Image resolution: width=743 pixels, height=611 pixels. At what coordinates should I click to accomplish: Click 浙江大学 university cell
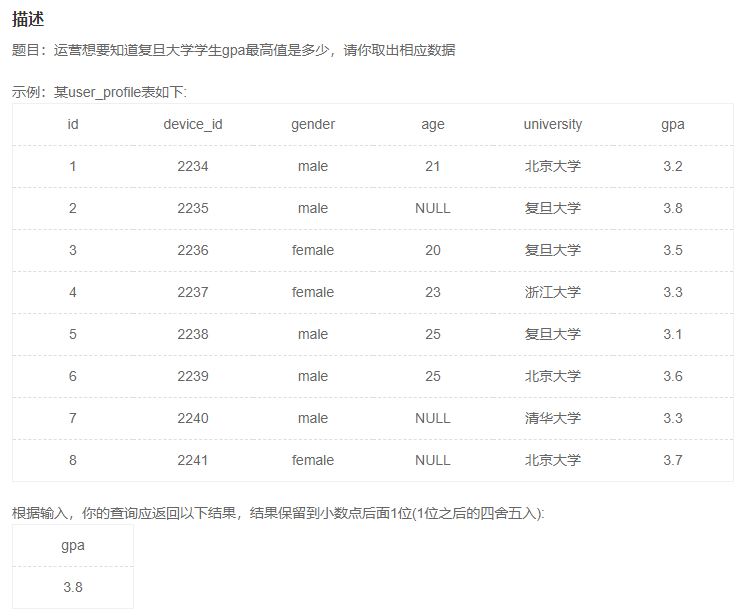[x=553, y=292]
